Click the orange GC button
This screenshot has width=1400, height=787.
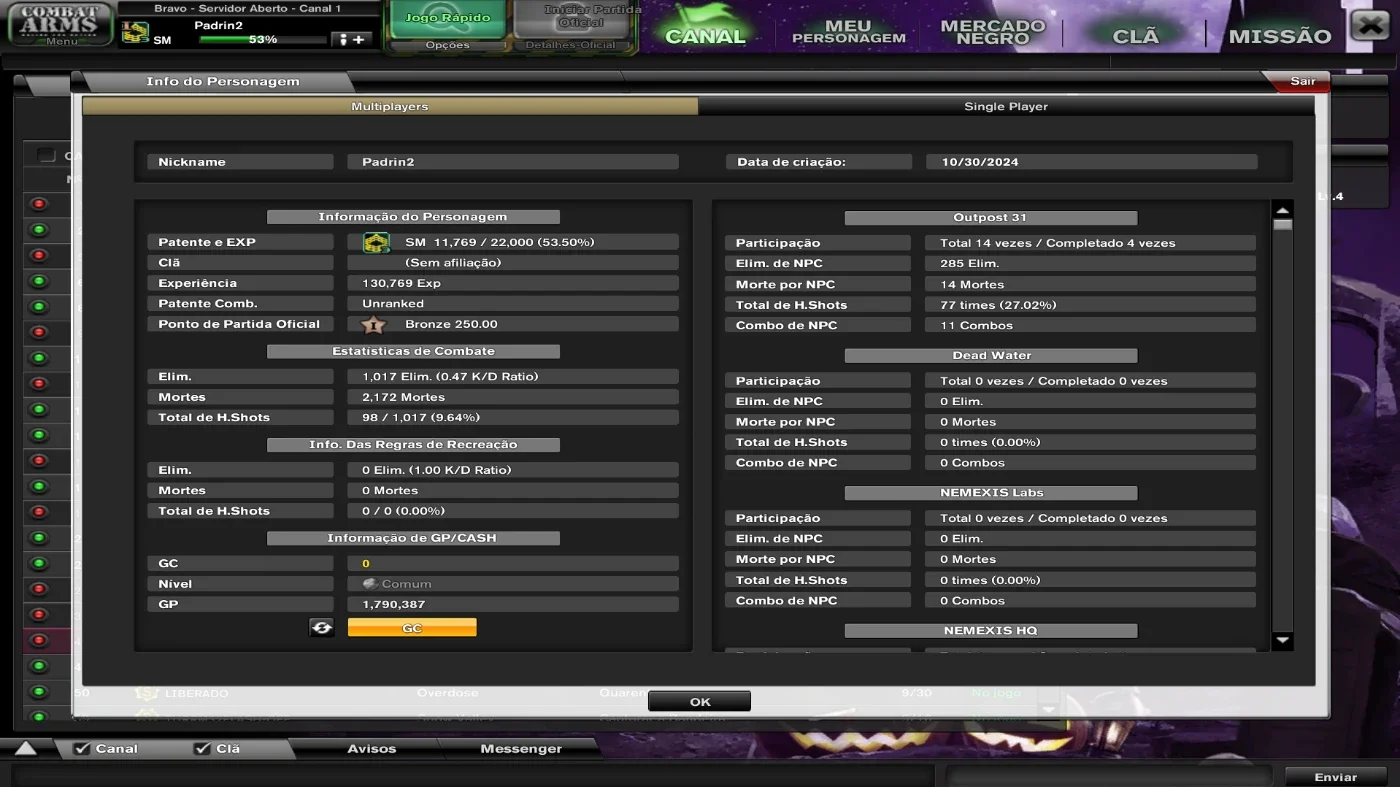[412, 627]
